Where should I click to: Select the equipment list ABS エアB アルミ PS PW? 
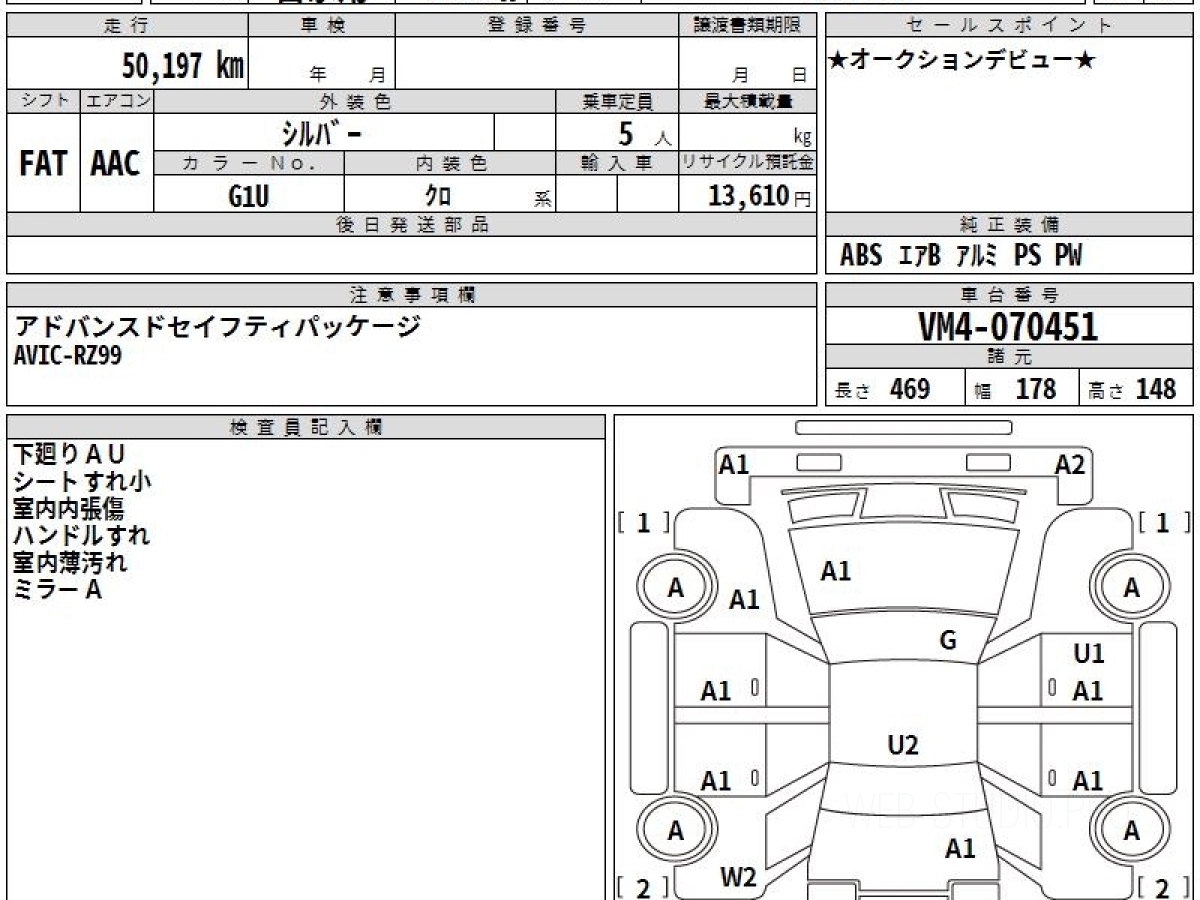coord(961,256)
